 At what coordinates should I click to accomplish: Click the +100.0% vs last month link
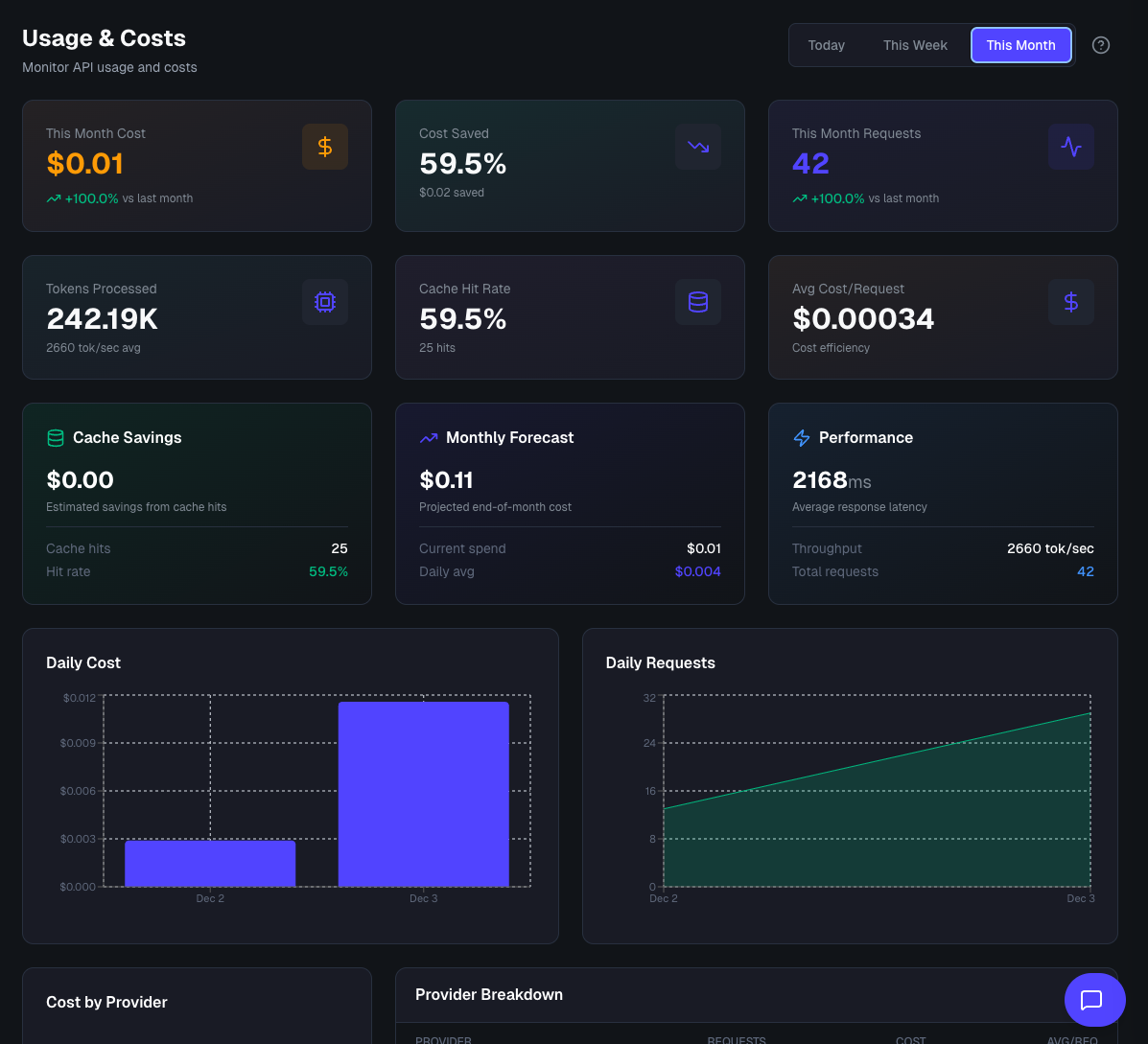coord(119,198)
